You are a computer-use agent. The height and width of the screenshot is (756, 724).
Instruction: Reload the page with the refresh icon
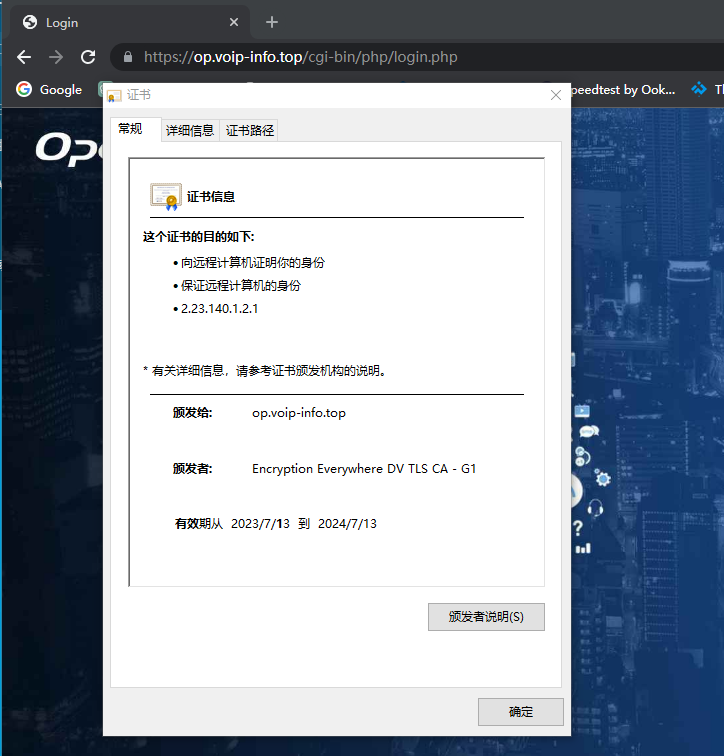[88, 57]
